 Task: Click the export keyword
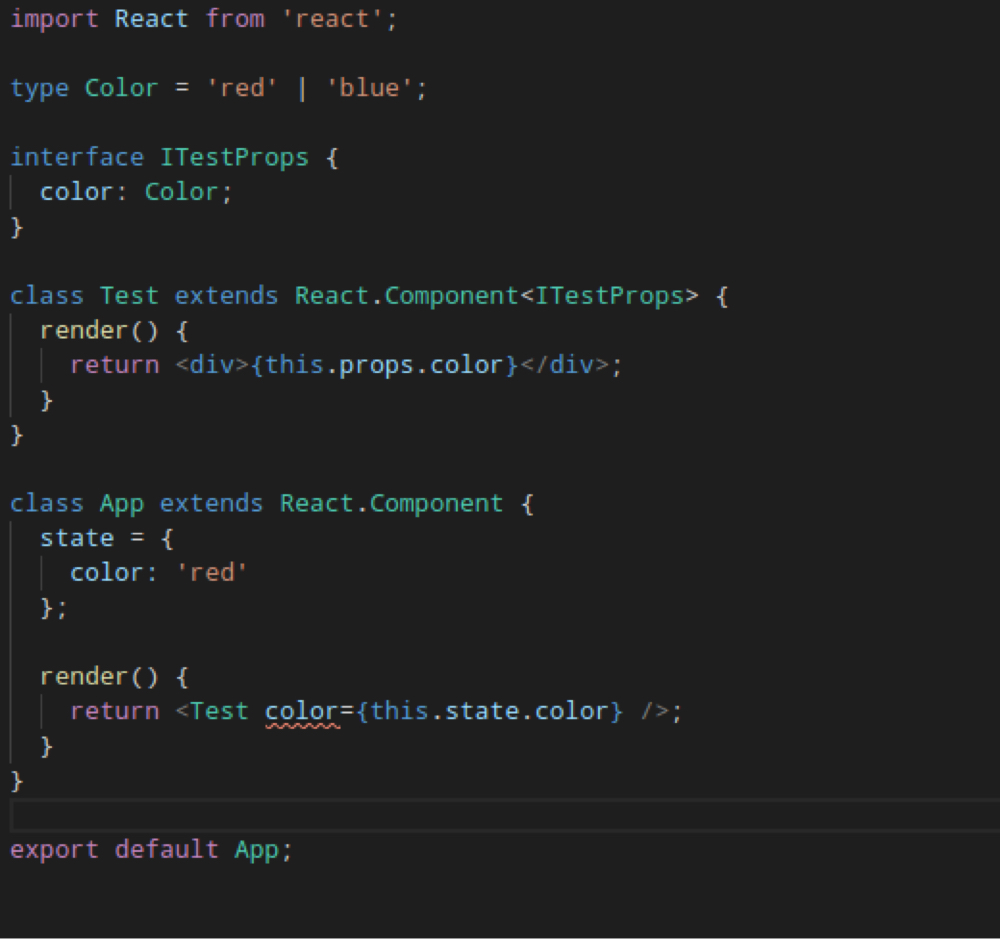[55, 850]
